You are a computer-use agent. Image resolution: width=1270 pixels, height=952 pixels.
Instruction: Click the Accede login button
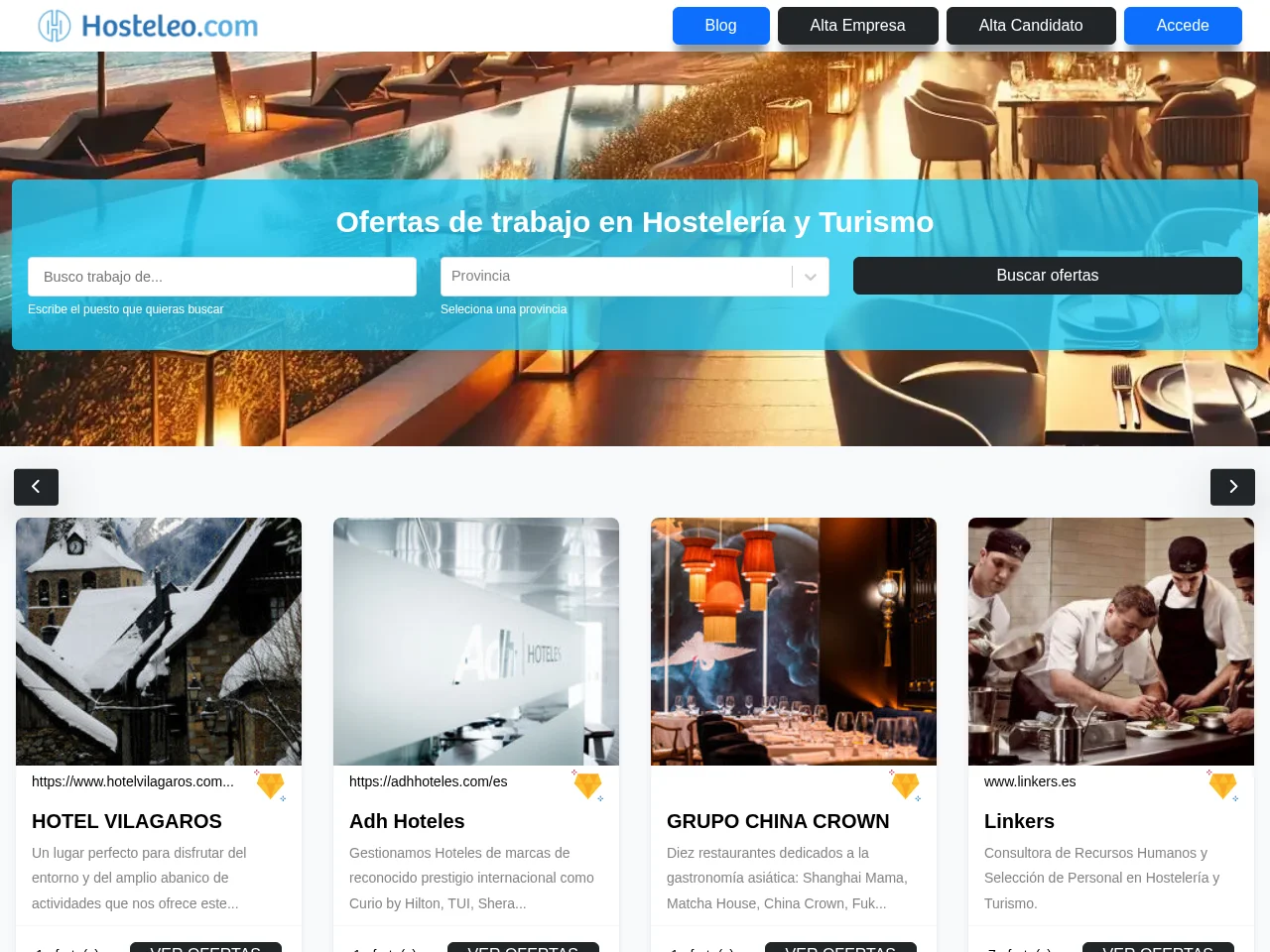[1183, 26]
